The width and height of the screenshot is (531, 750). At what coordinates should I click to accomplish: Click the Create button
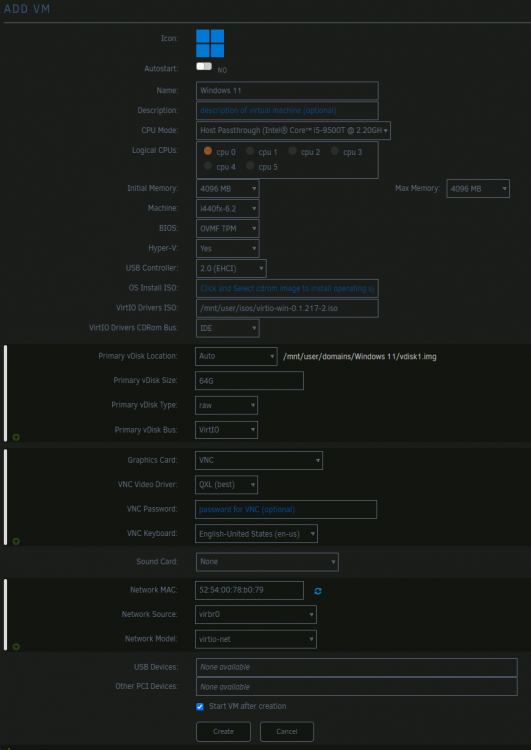point(223,731)
